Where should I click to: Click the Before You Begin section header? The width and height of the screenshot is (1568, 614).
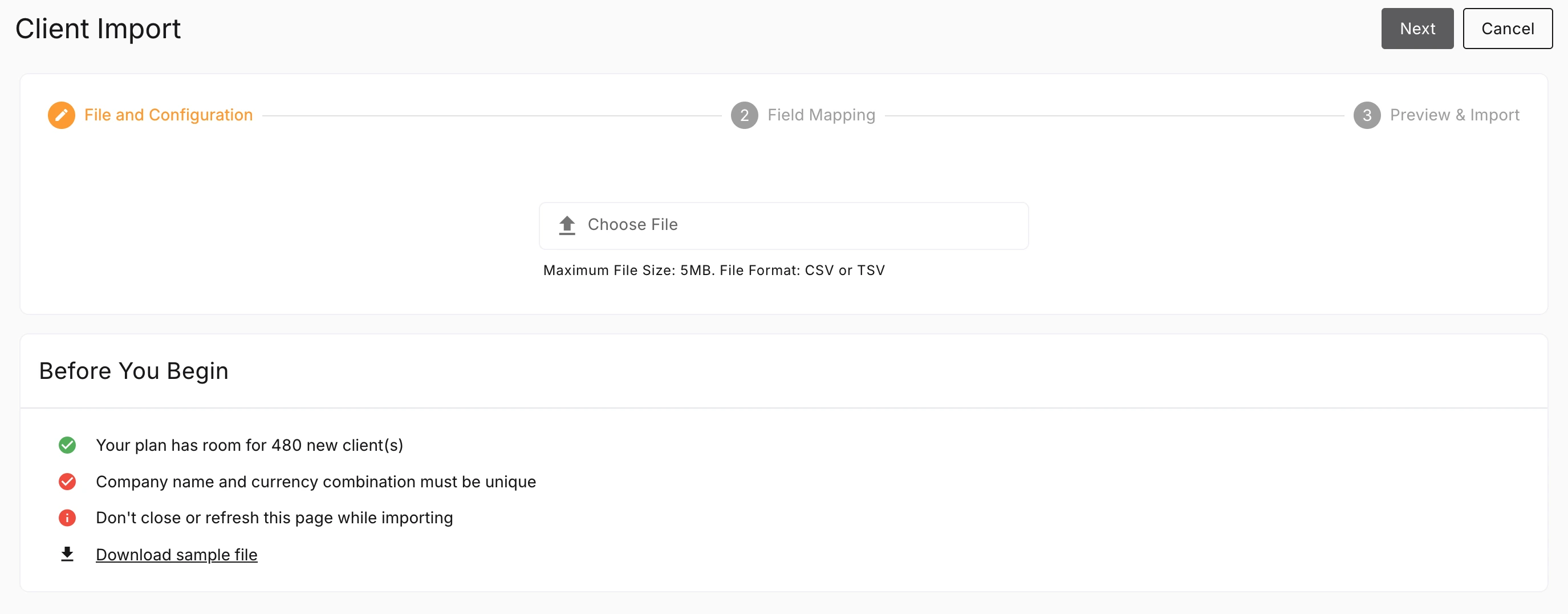pyautogui.click(x=134, y=370)
